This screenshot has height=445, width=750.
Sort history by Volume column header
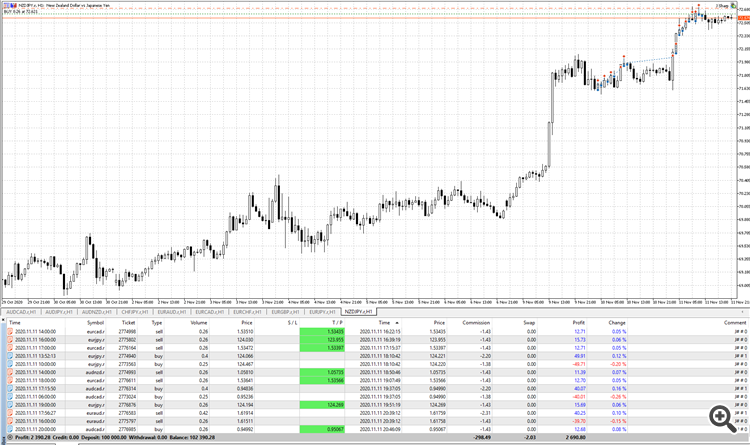(199, 323)
